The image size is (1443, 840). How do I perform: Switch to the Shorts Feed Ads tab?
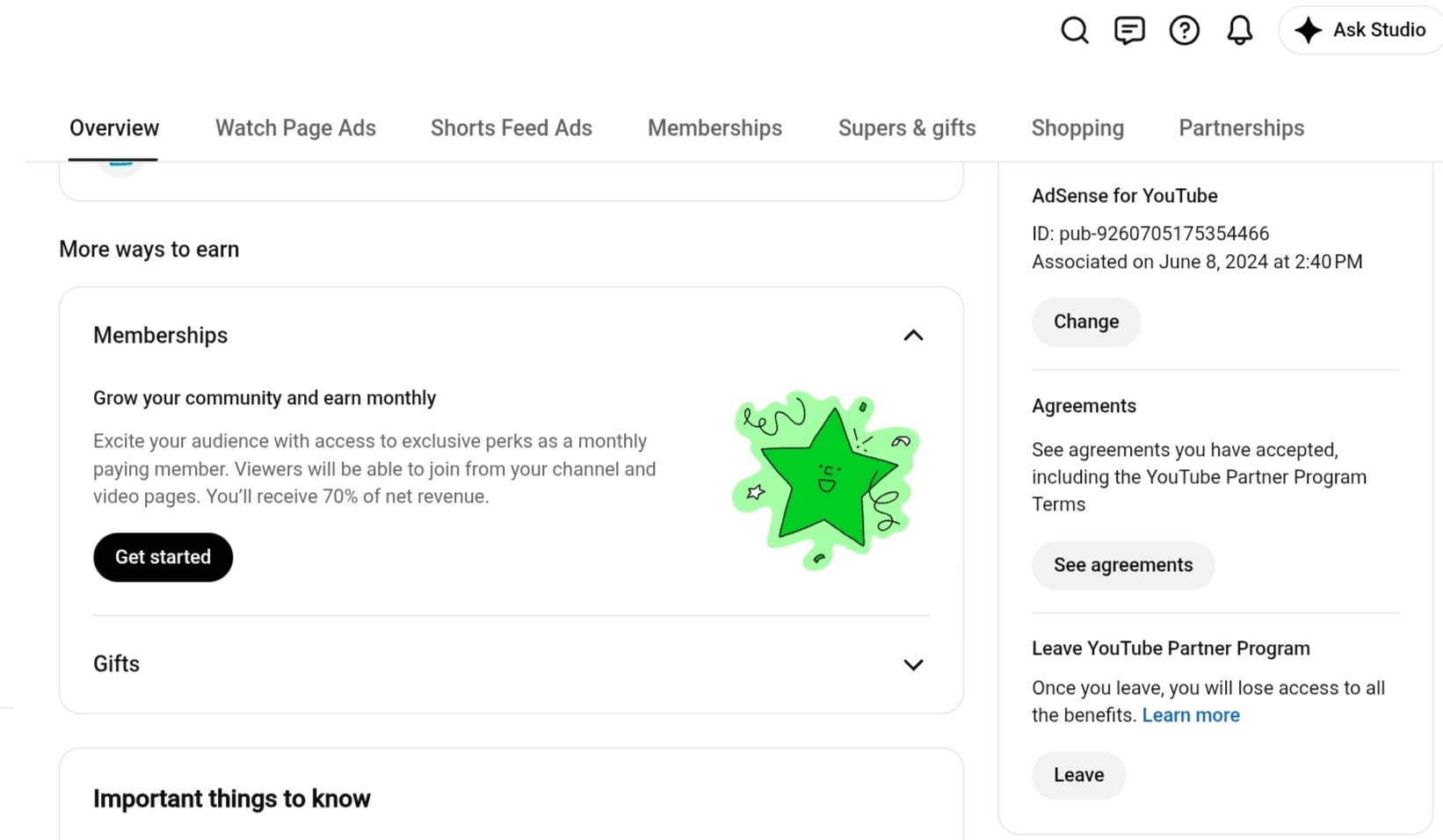tap(511, 128)
